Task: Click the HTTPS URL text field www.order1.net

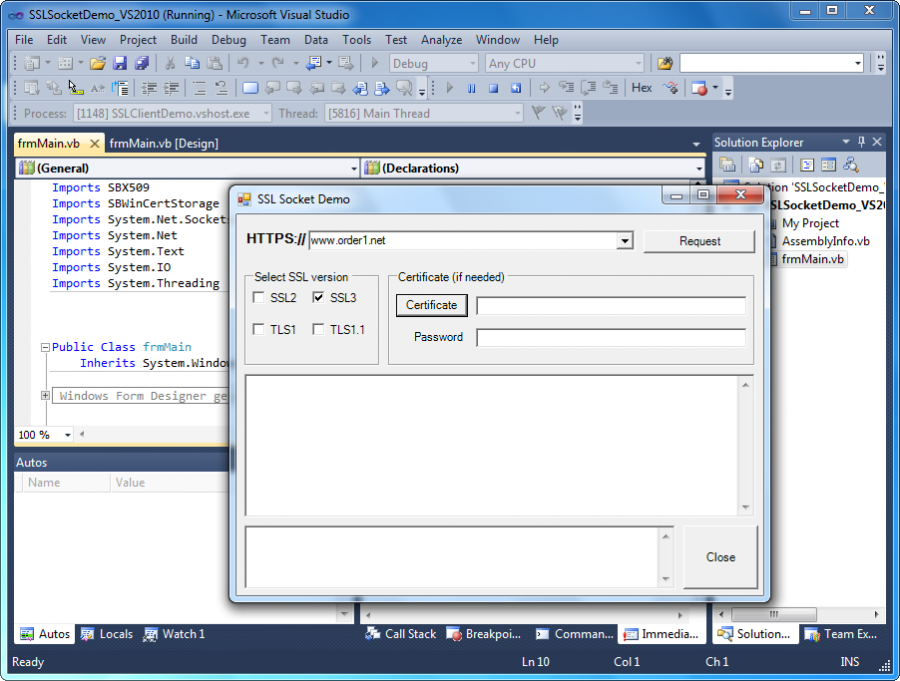Action: 463,241
